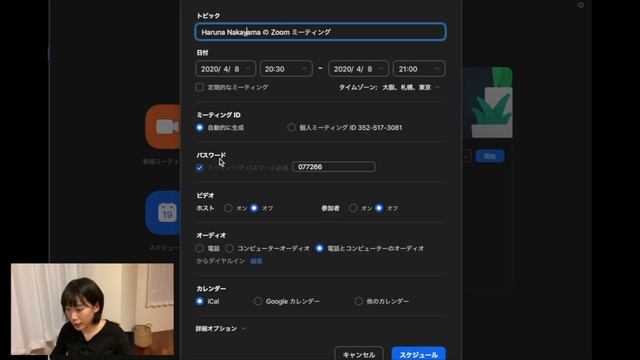Viewport: 640px width, 360px height.
Task: Click the dial-in edit link
Action: tap(256, 261)
